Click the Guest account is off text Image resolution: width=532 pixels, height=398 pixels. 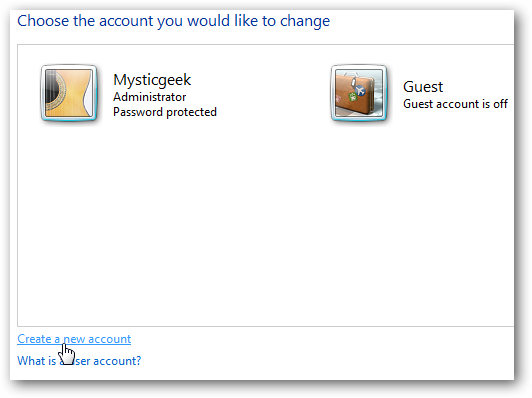tap(455, 104)
